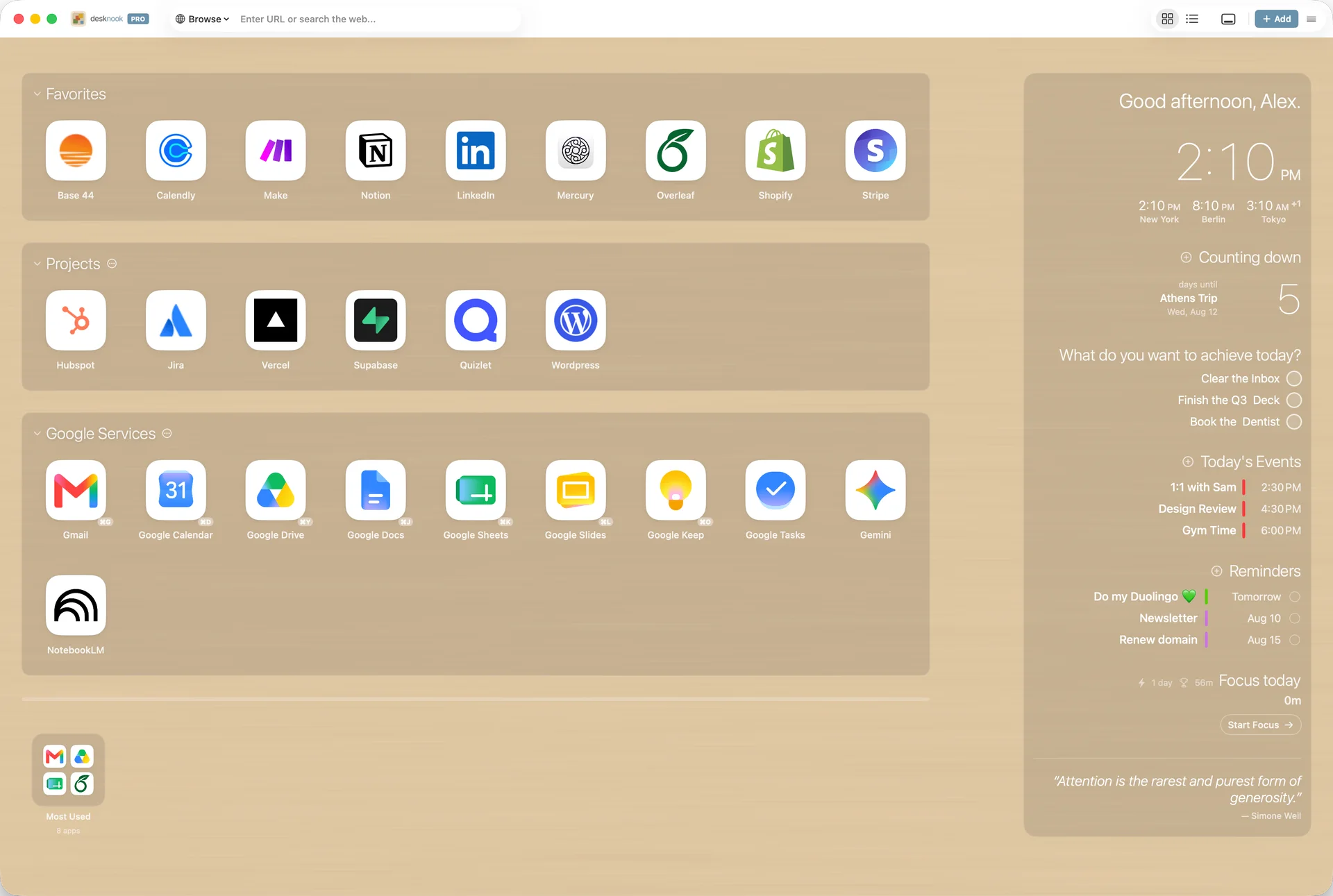
Task: Launch the Quizlet icon
Action: pos(476,321)
